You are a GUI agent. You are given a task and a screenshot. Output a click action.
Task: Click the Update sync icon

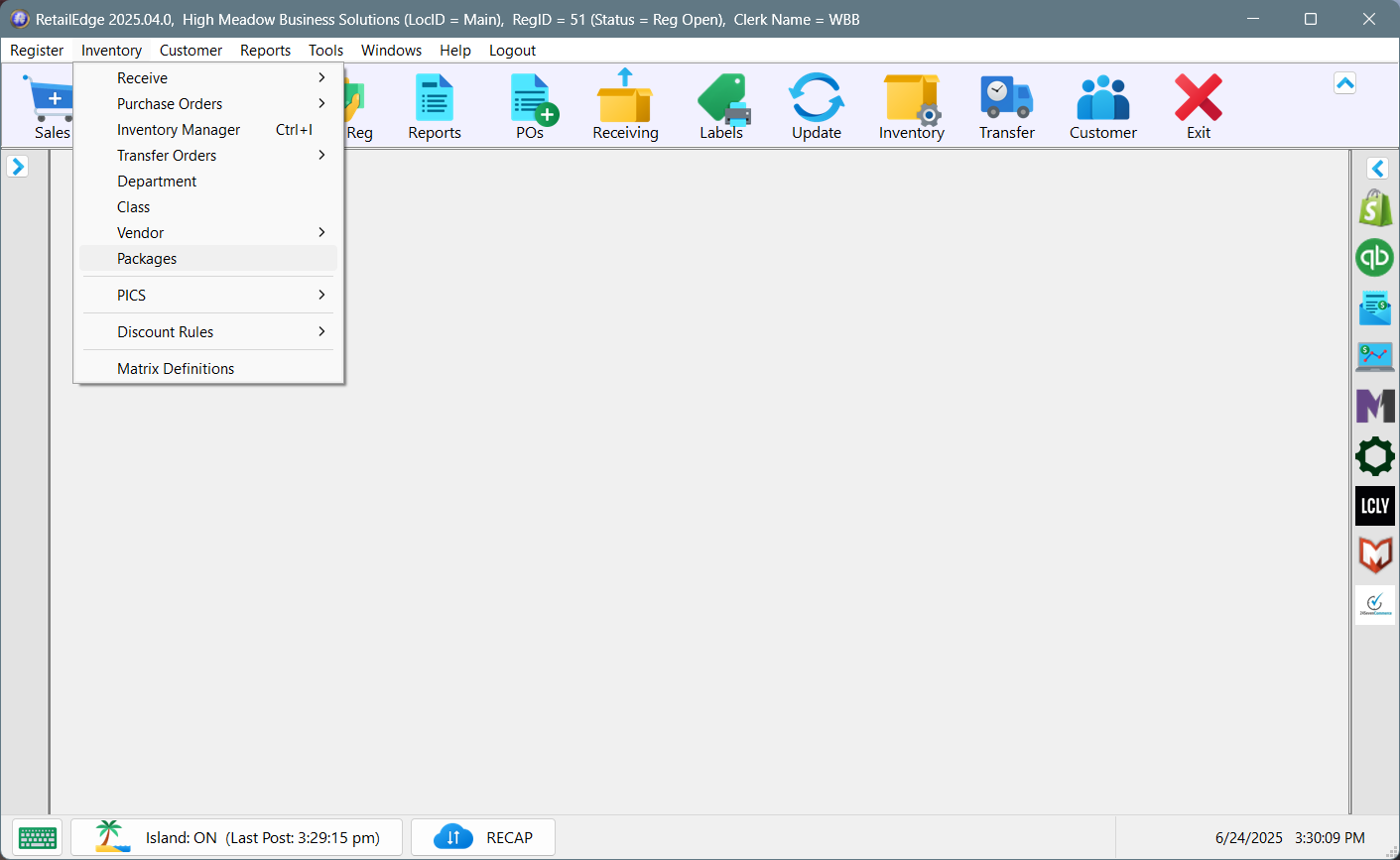point(817,106)
